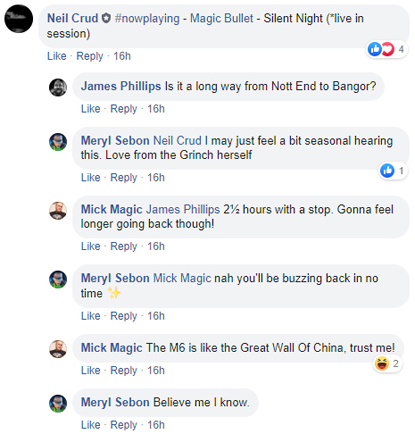
Task: Like the 'Believe me I know' comment
Action: pos(91,425)
